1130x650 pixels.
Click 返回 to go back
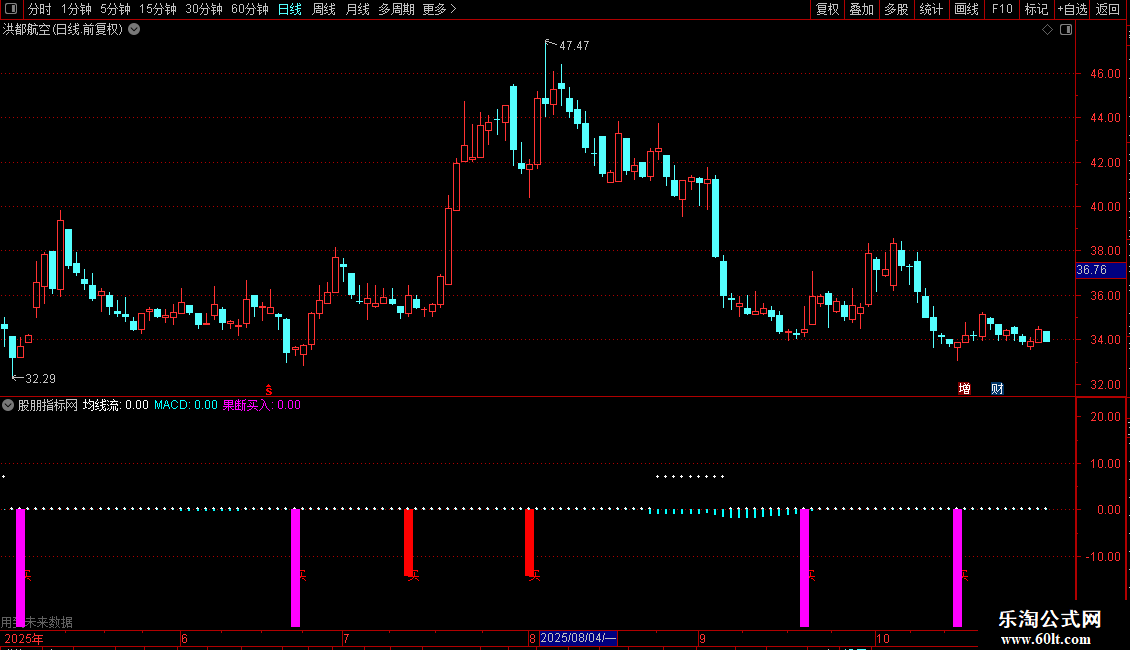1108,9
